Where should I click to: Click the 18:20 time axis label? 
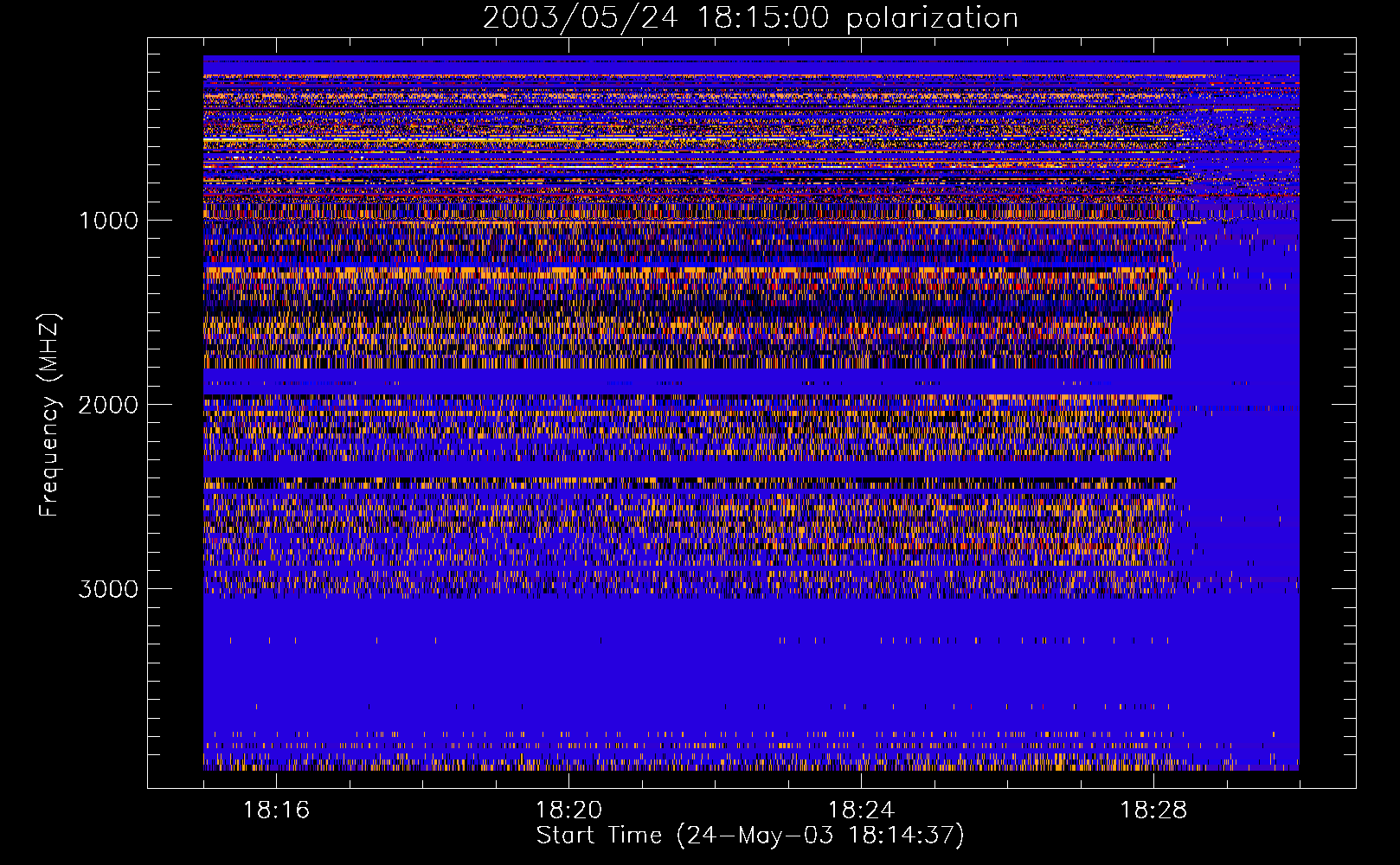568,811
